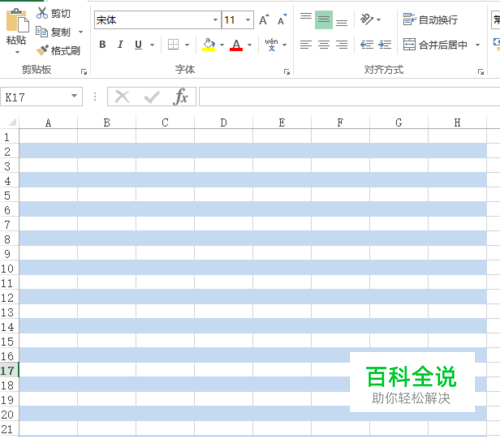The image size is (500, 437).
Task: Open the fill color dropdown arrow
Action: pos(222,45)
